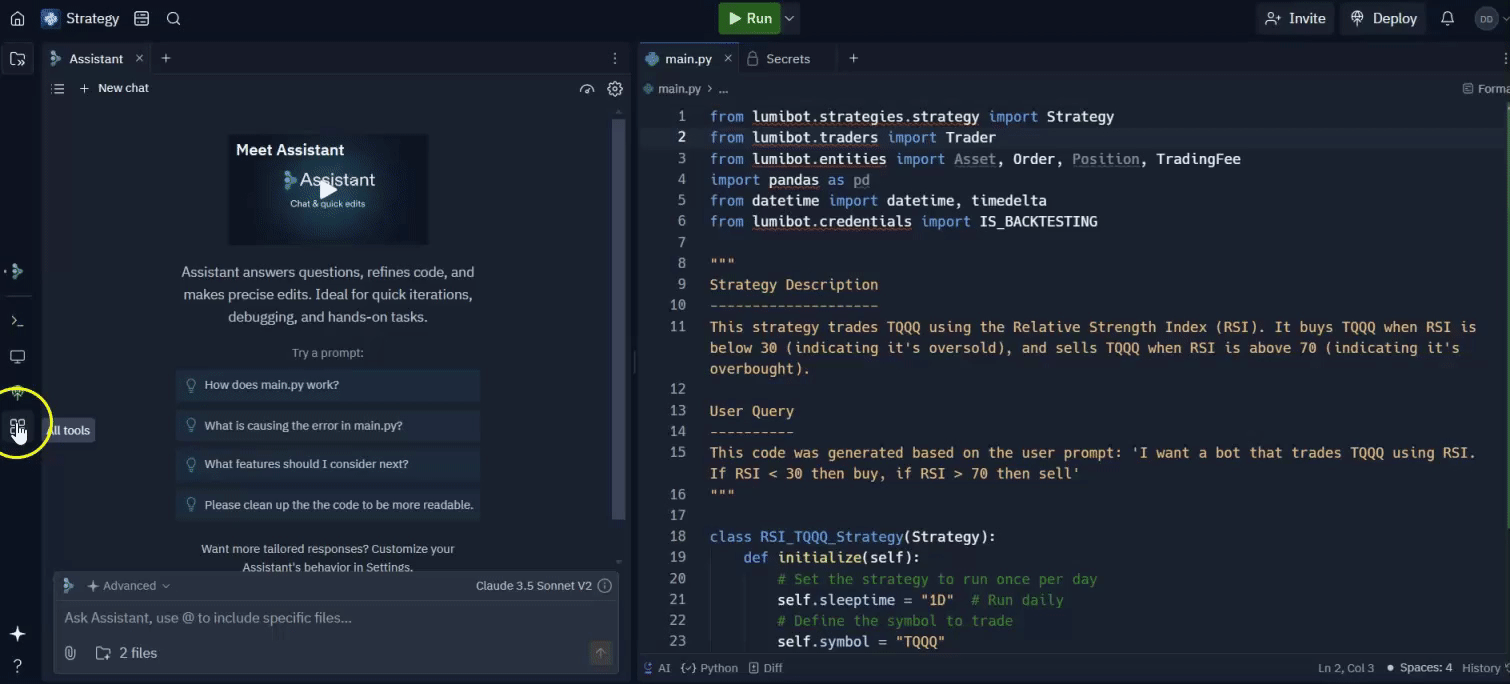Viewport: 1510px width, 684px height.
Task: Toggle the Diff view in status bar
Action: coord(766,668)
